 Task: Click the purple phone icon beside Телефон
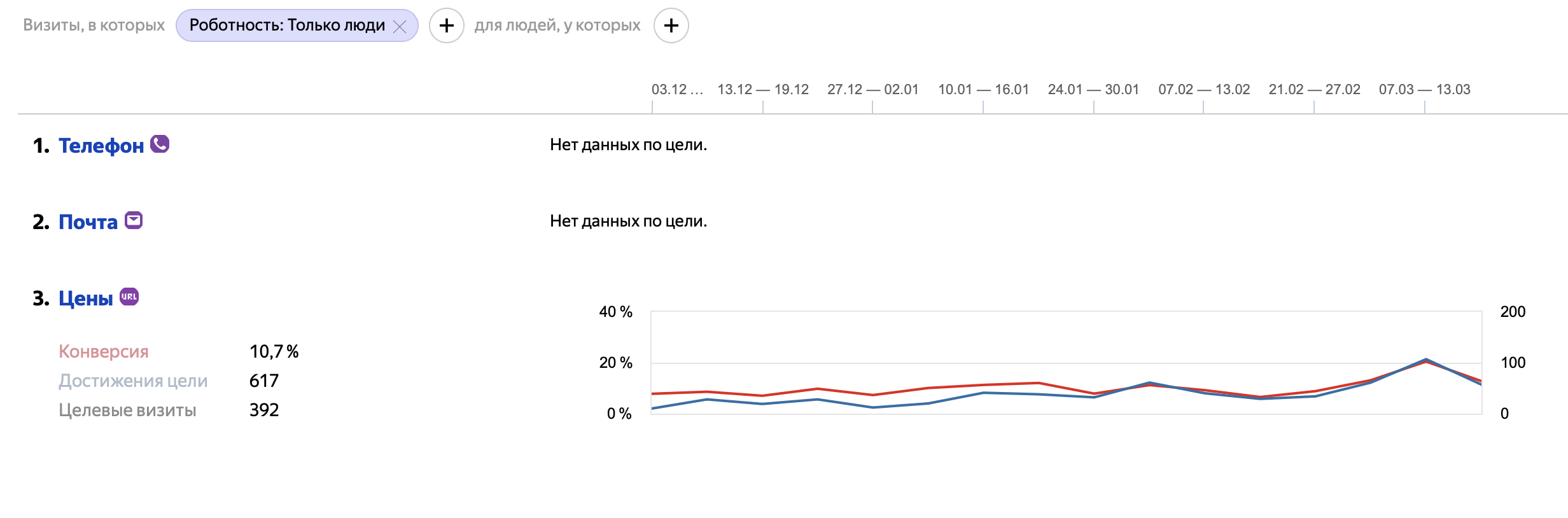(160, 144)
